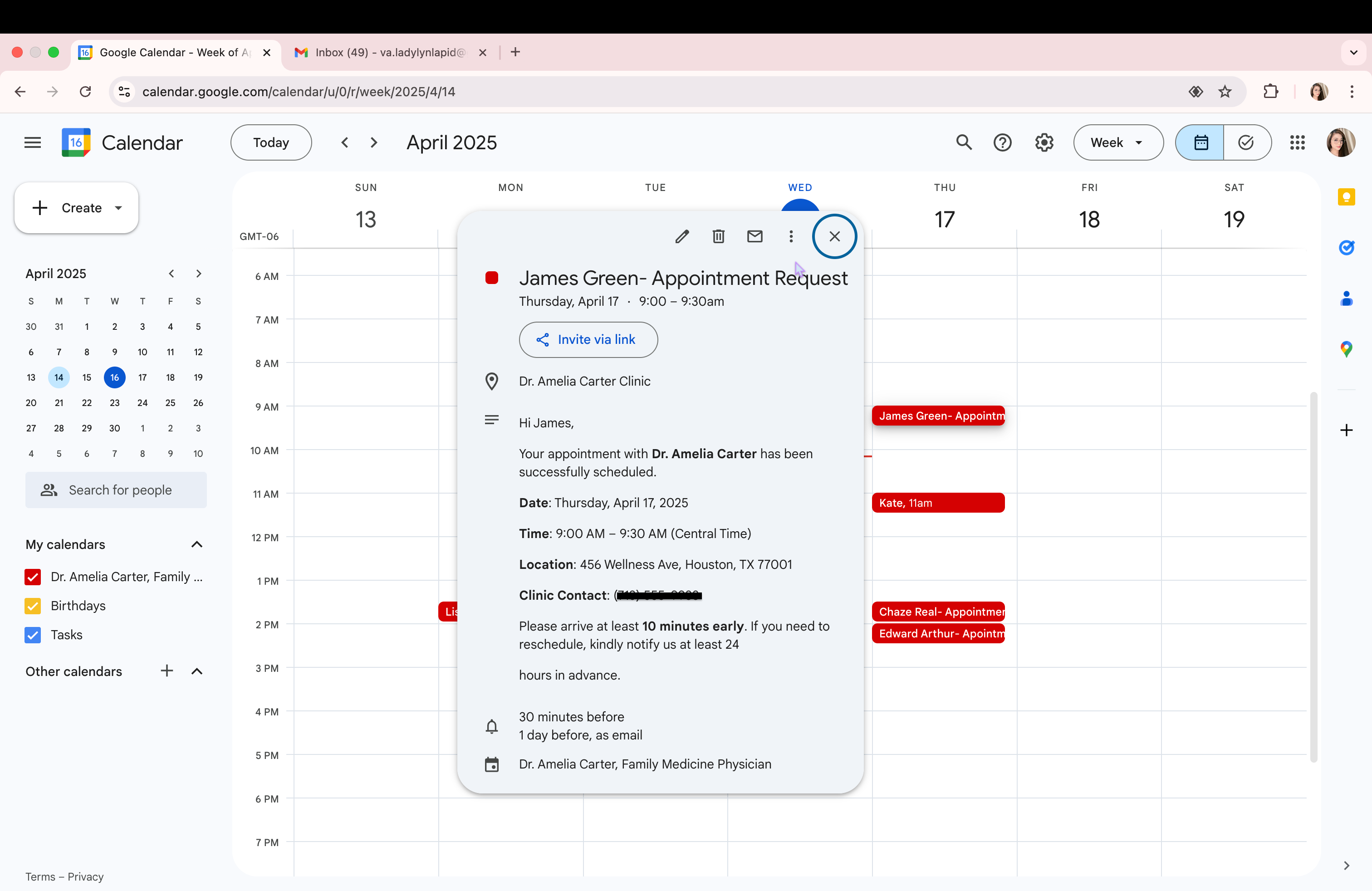This screenshot has width=1372, height=891.
Task: Open Contacts side panel
Action: click(x=1346, y=298)
